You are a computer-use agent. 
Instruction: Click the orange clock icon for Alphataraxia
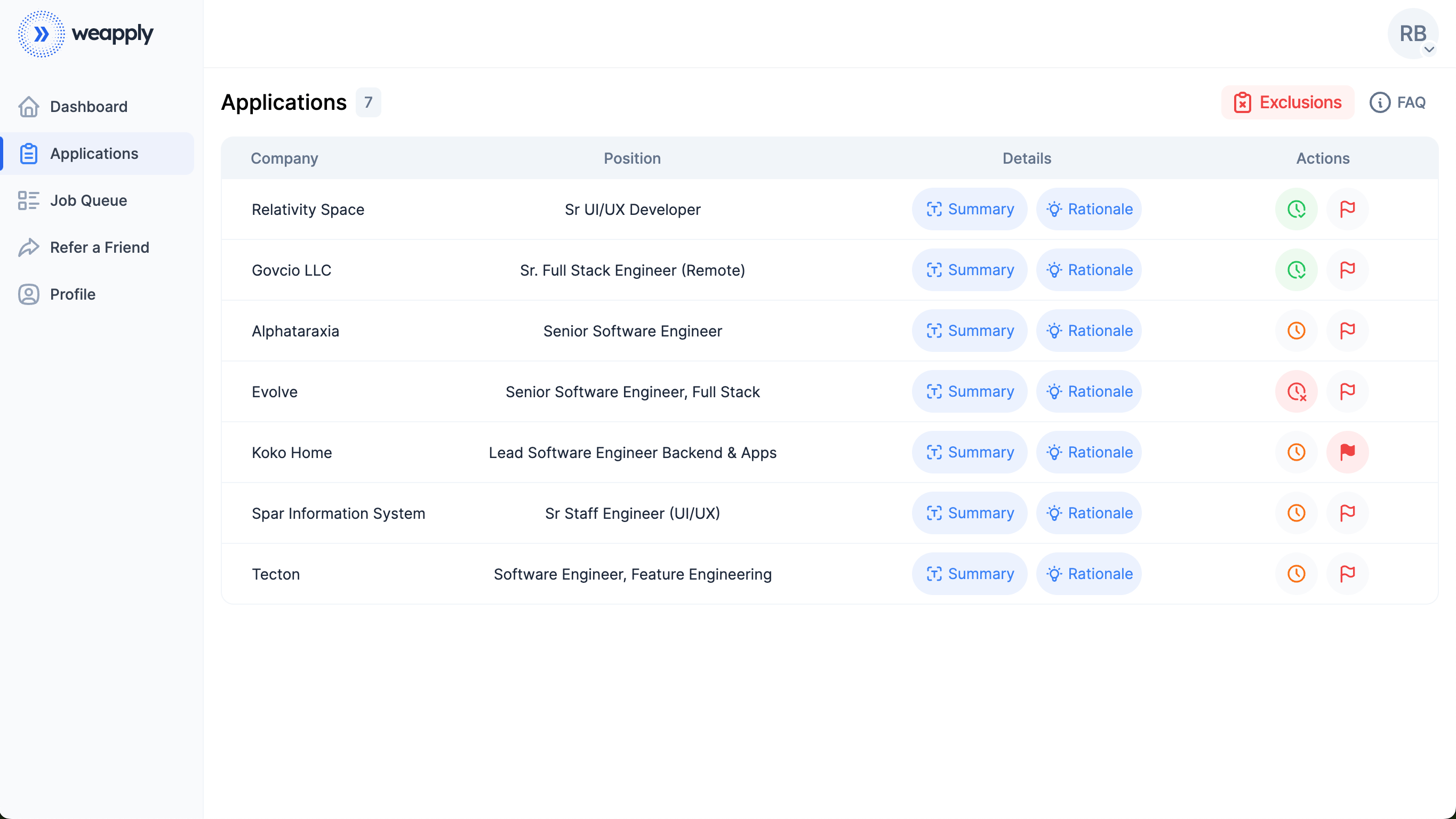1296,331
